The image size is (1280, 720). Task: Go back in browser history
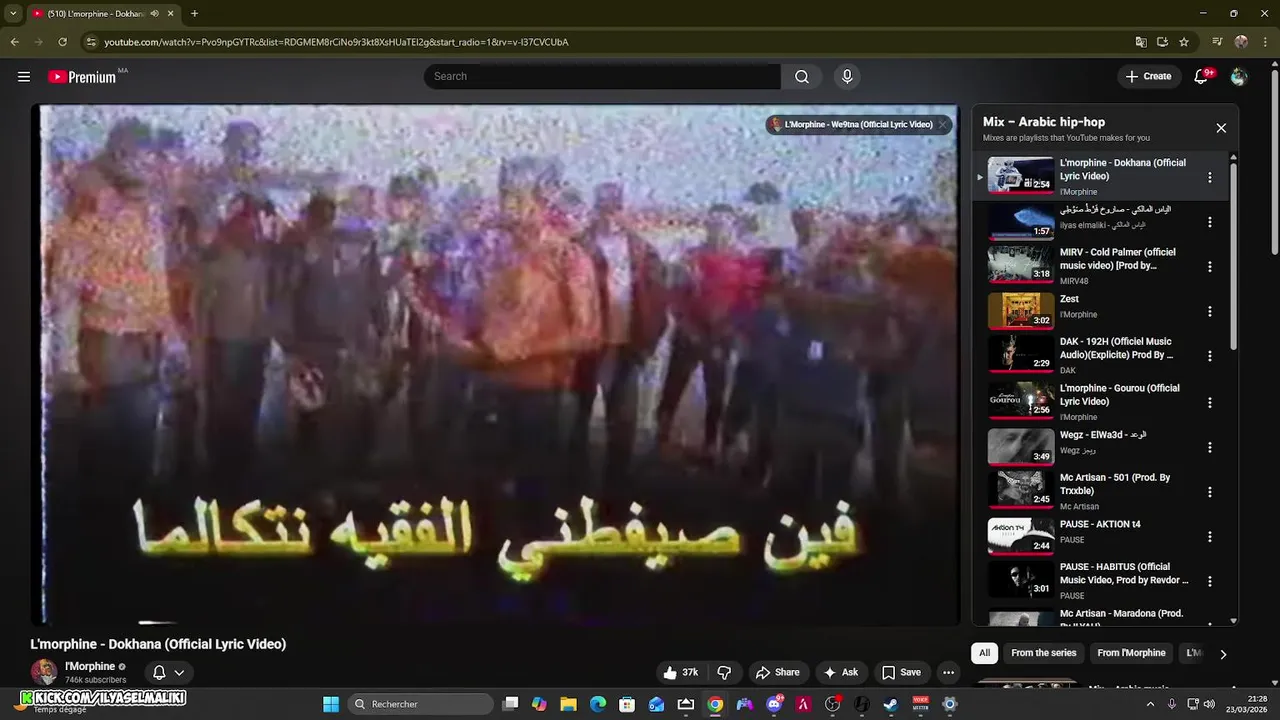tap(14, 42)
